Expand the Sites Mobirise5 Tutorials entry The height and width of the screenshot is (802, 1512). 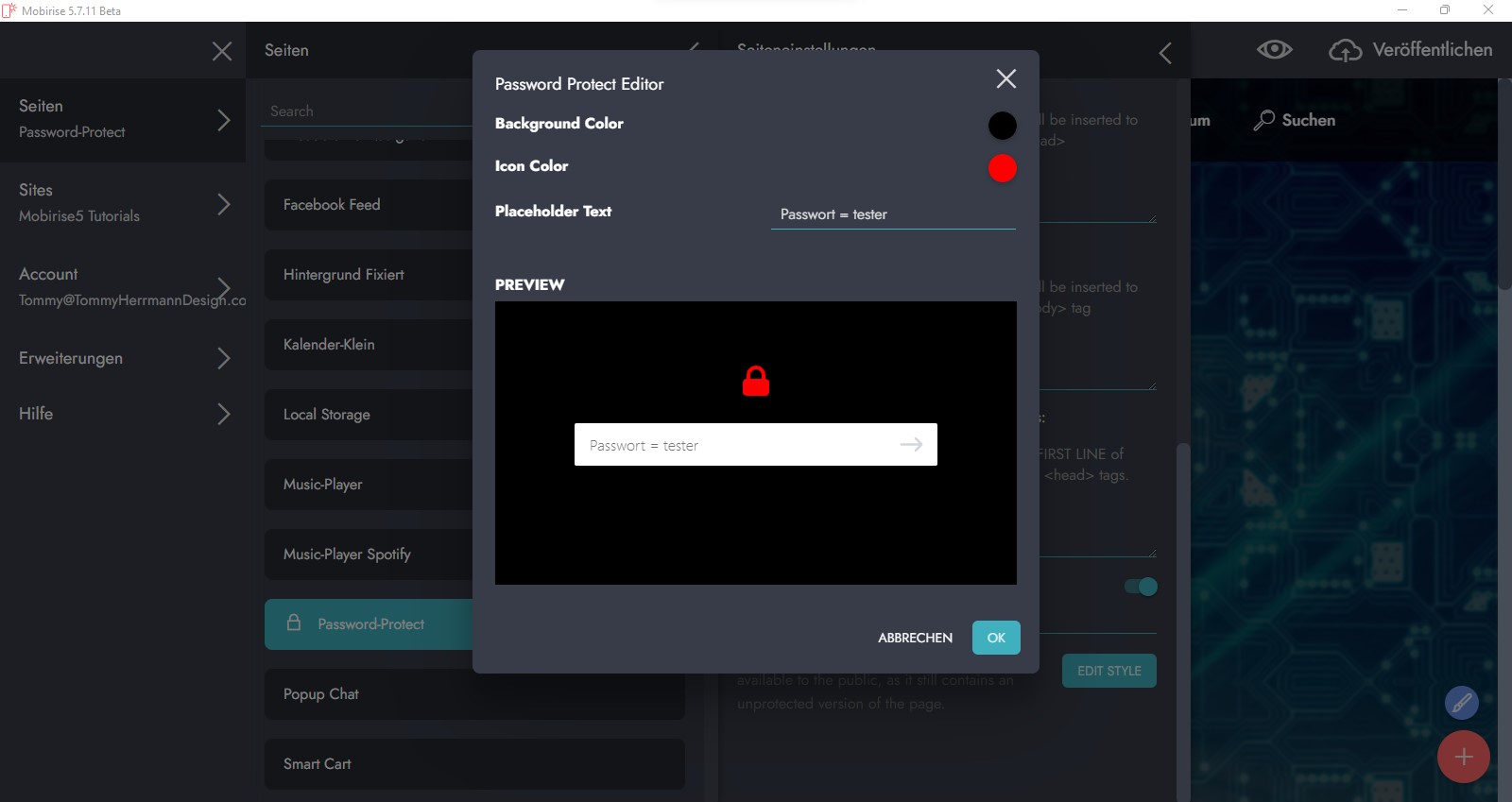pyautogui.click(x=224, y=204)
